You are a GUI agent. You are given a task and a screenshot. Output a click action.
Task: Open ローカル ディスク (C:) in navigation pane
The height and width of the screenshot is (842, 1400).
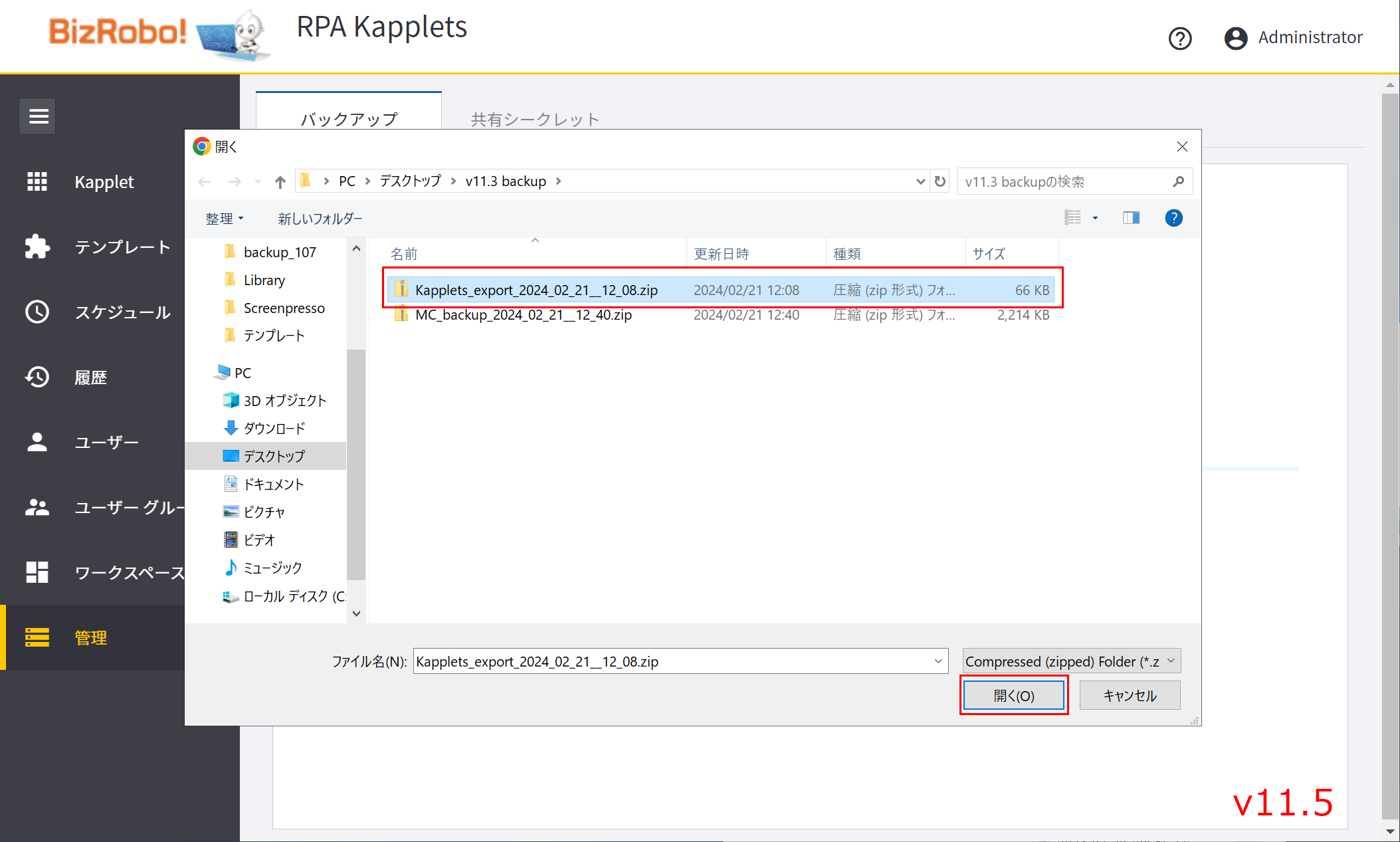coord(284,596)
